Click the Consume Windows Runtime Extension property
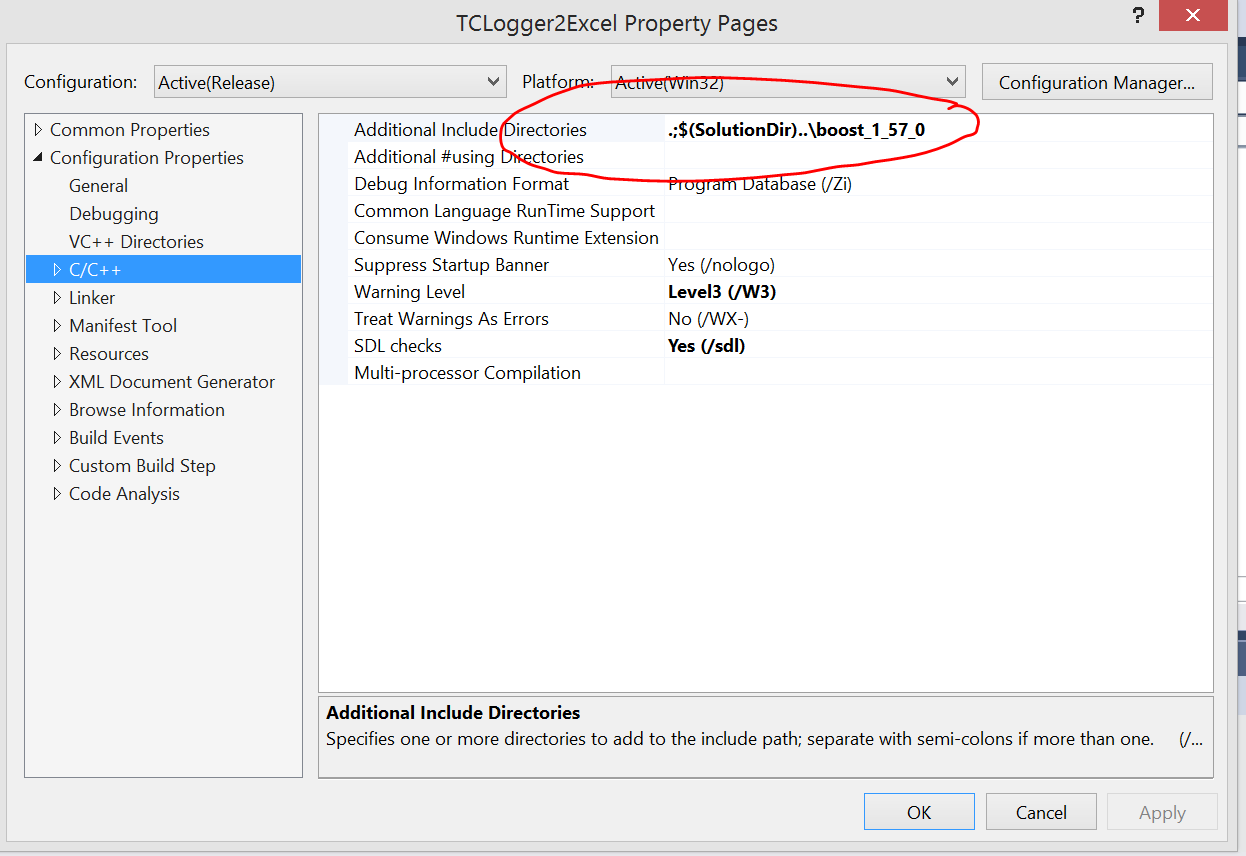This screenshot has height=856, width=1246. click(x=506, y=238)
